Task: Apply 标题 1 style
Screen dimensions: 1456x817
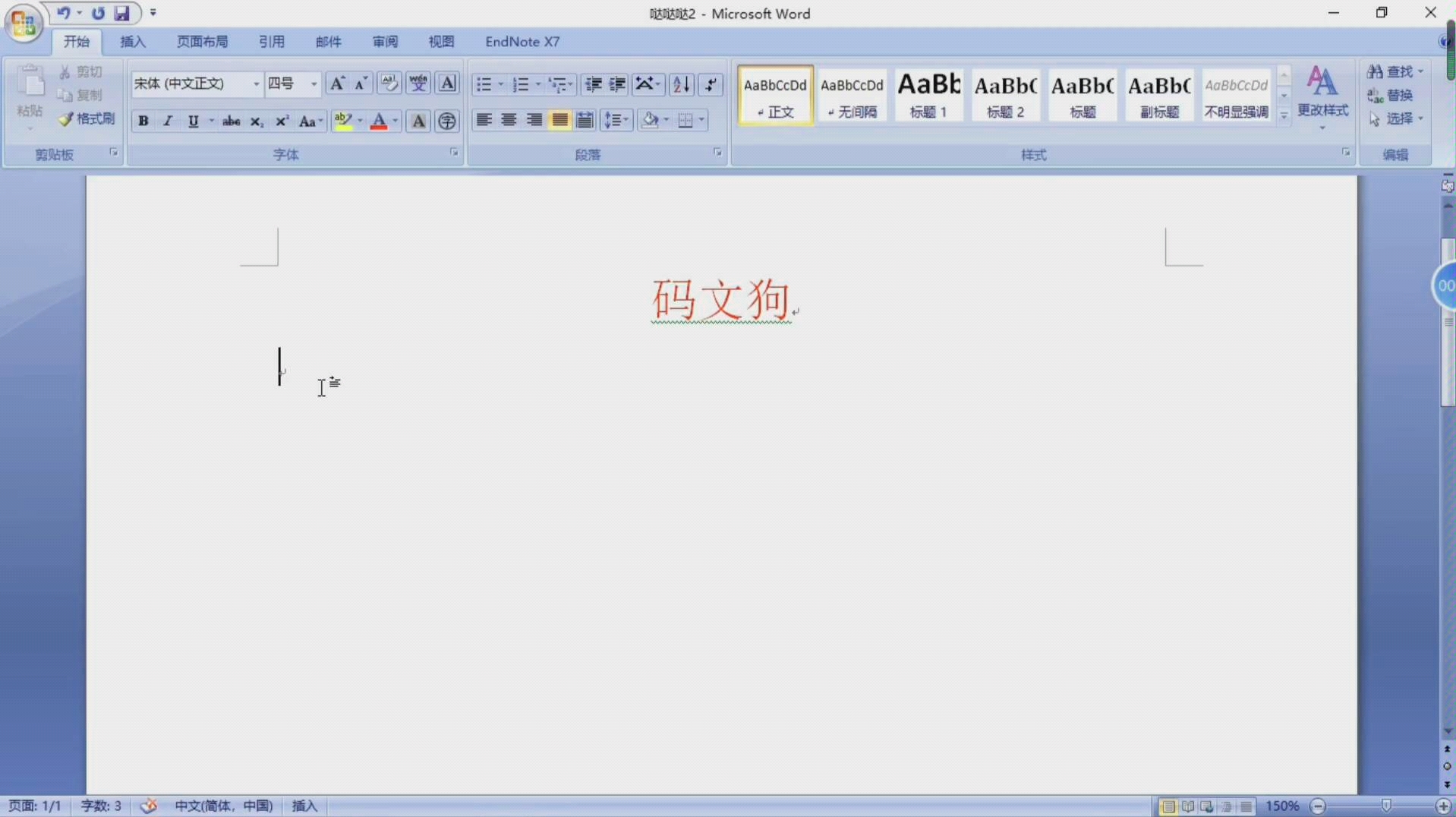Action: tap(928, 95)
